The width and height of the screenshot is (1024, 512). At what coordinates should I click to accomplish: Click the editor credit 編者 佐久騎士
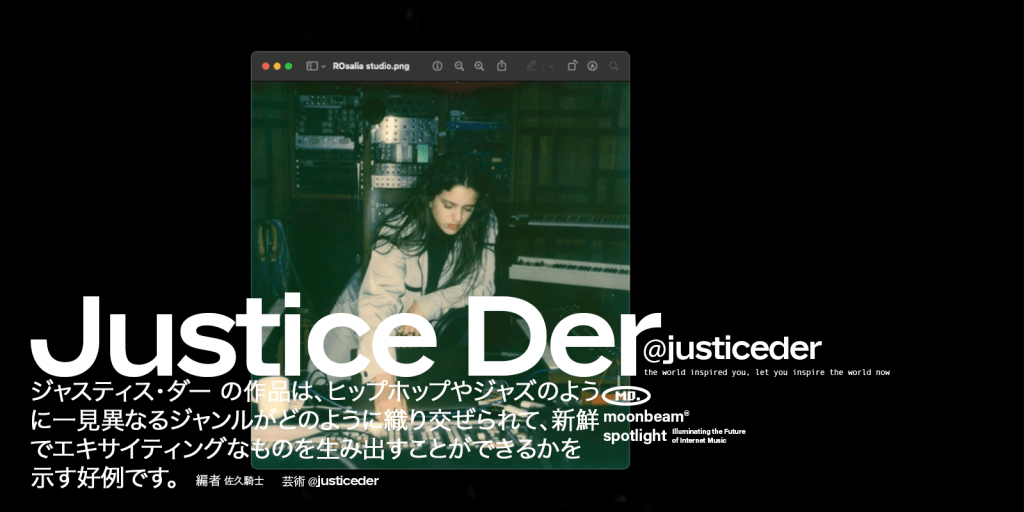230,481
